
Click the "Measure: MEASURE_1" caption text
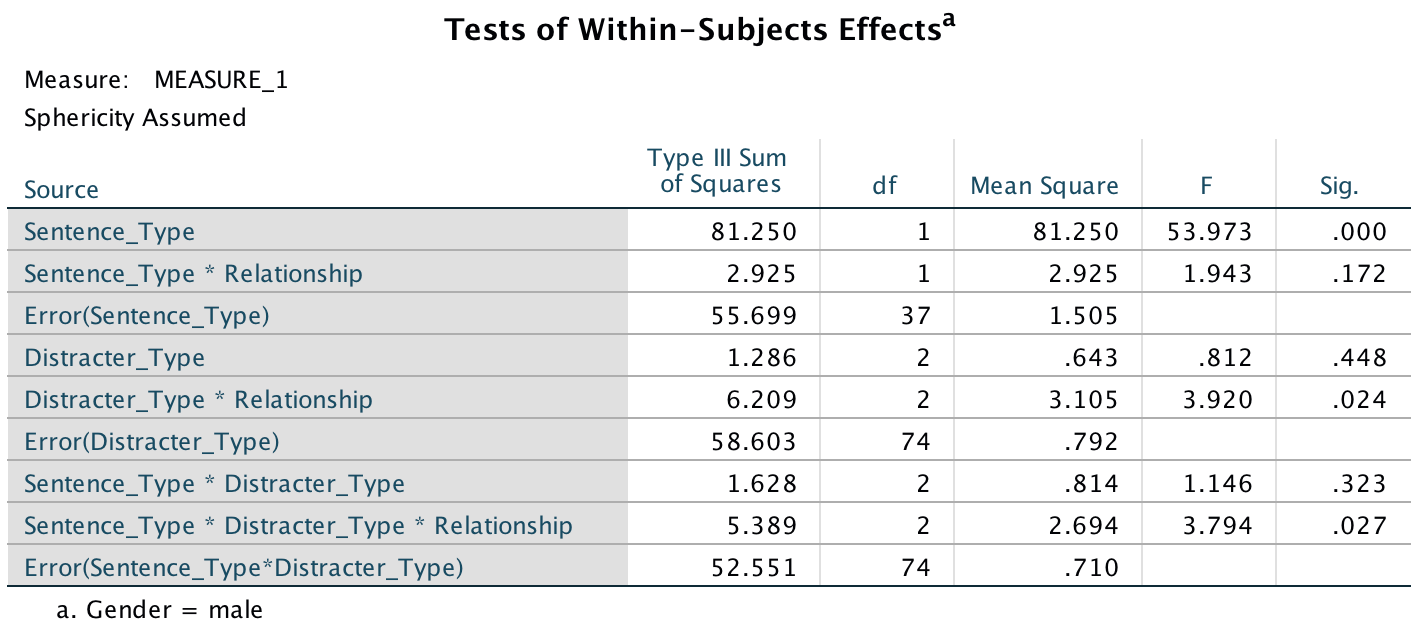pos(156,80)
